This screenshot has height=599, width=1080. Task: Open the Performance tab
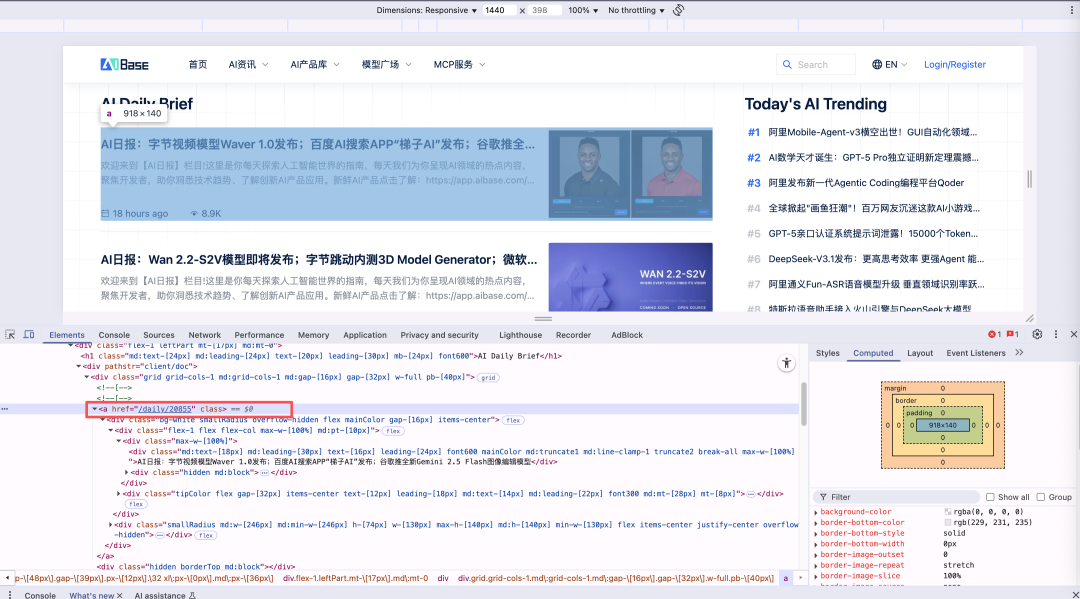[x=259, y=335]
